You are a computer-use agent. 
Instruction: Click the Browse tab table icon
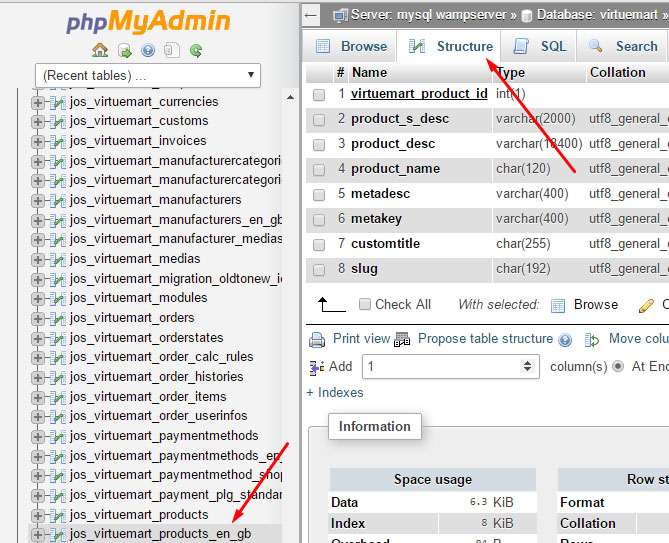click(x=323, y=46)
